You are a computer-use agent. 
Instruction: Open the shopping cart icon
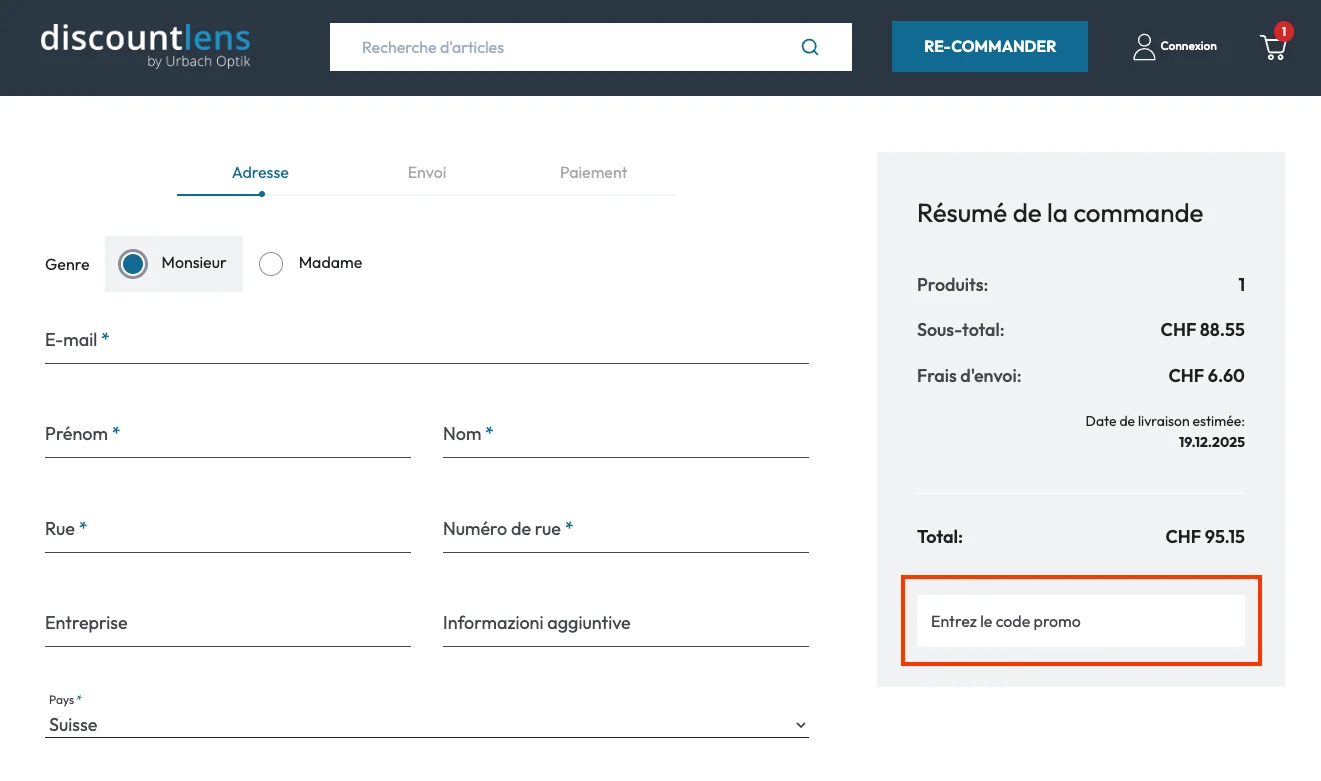pyautogui.click(x=1272, y=48)
